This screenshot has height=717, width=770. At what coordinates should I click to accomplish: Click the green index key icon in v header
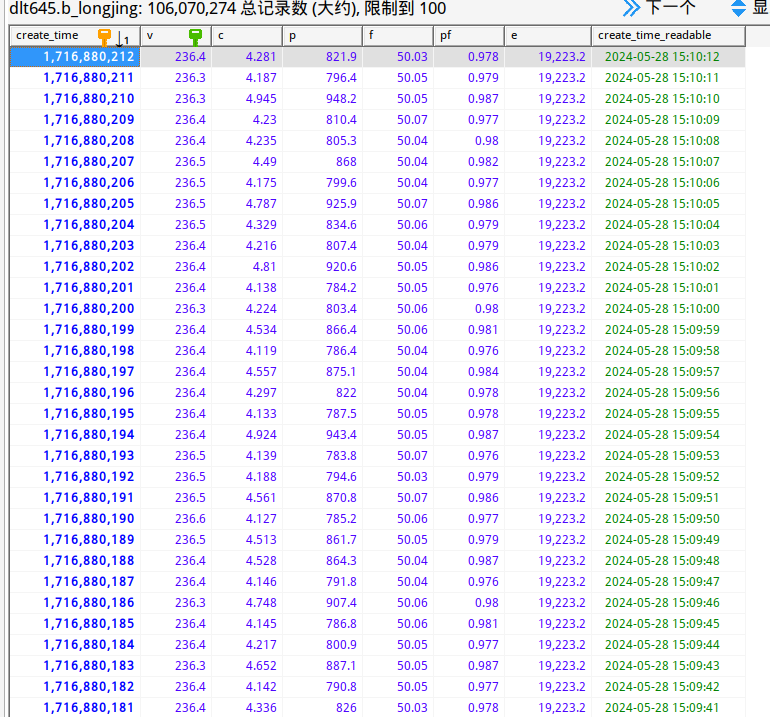[x=196, y=36]
